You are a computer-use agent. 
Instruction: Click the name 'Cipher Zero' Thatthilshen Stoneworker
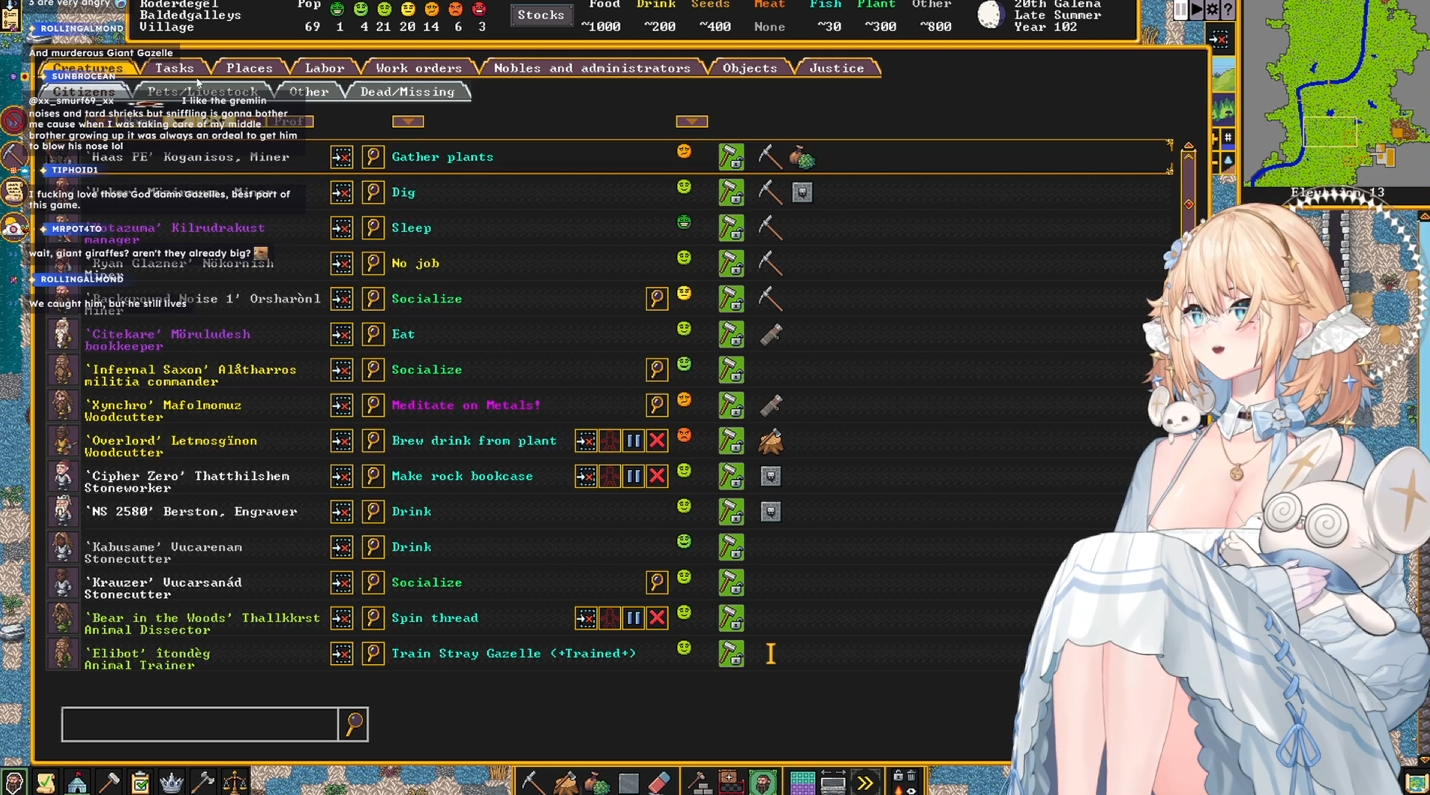(187, 482)
